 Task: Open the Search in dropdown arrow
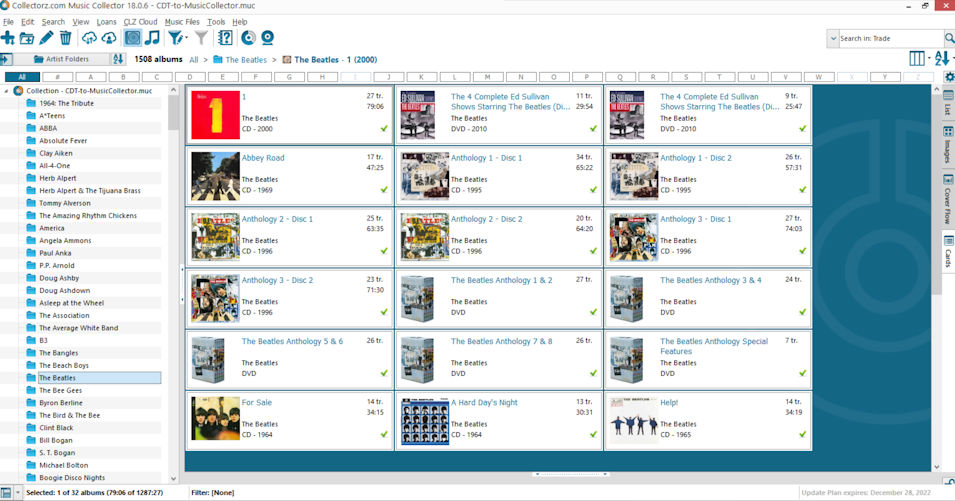pos(833,38)
